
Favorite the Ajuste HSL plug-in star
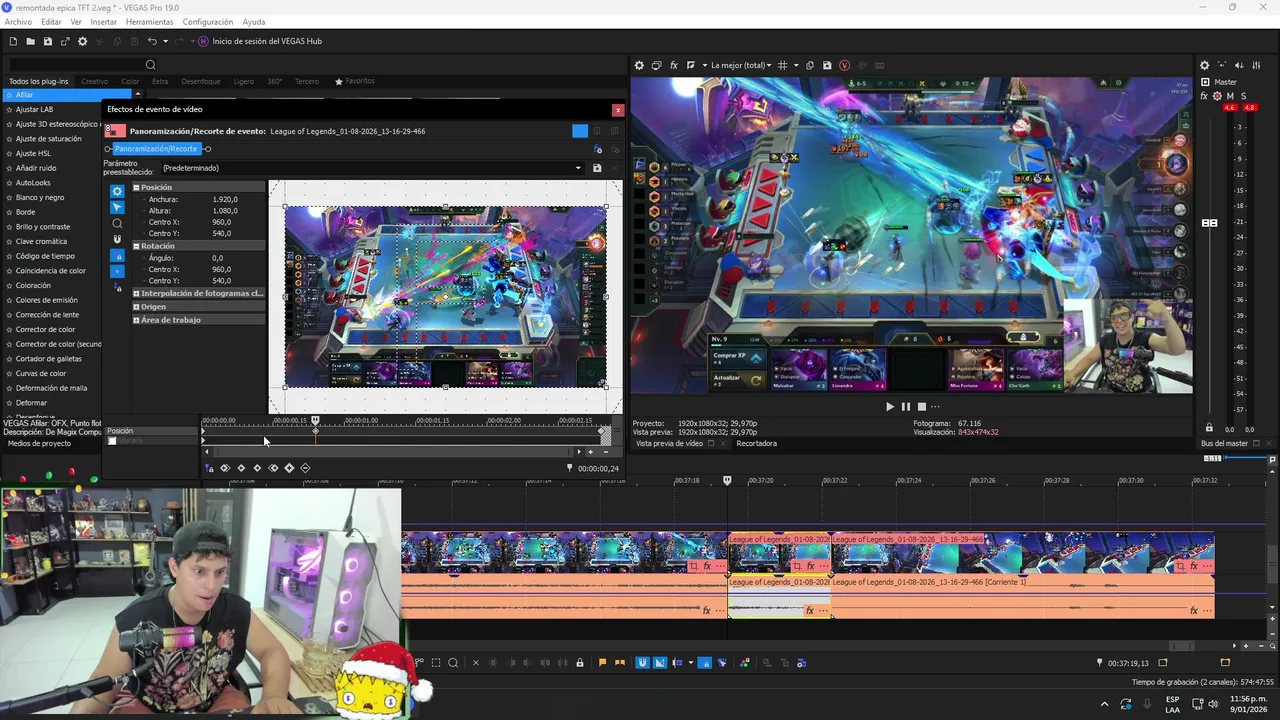[9, 153]
